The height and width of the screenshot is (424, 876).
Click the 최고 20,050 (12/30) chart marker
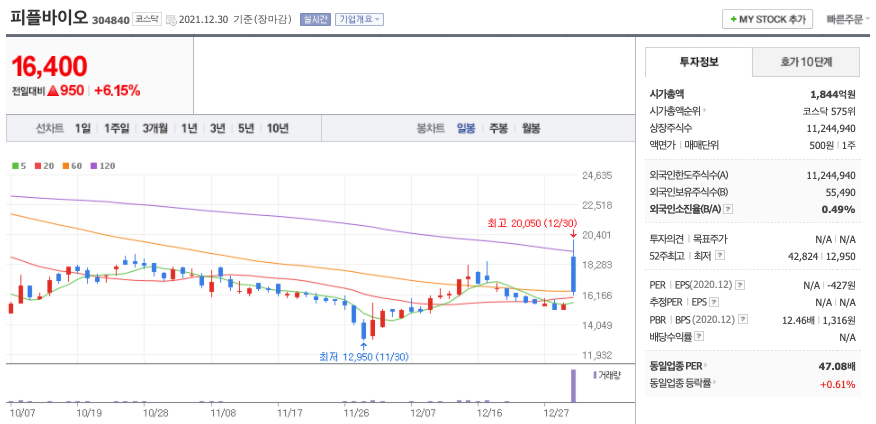point(532,223)
